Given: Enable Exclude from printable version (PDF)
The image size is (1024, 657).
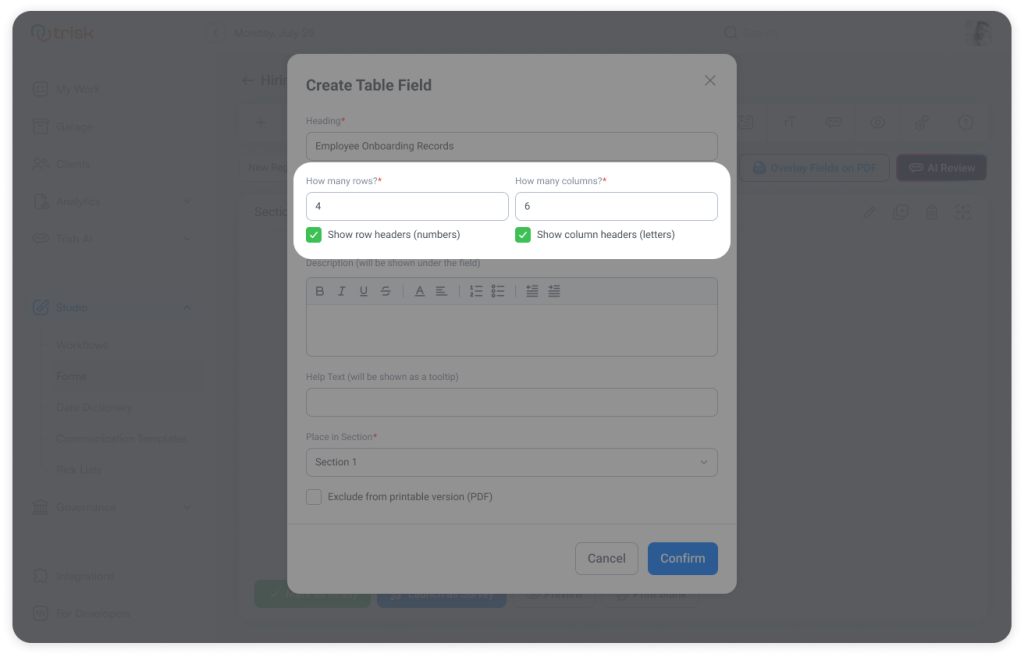Looking at the screenshot, I should [x=313, y=496].
